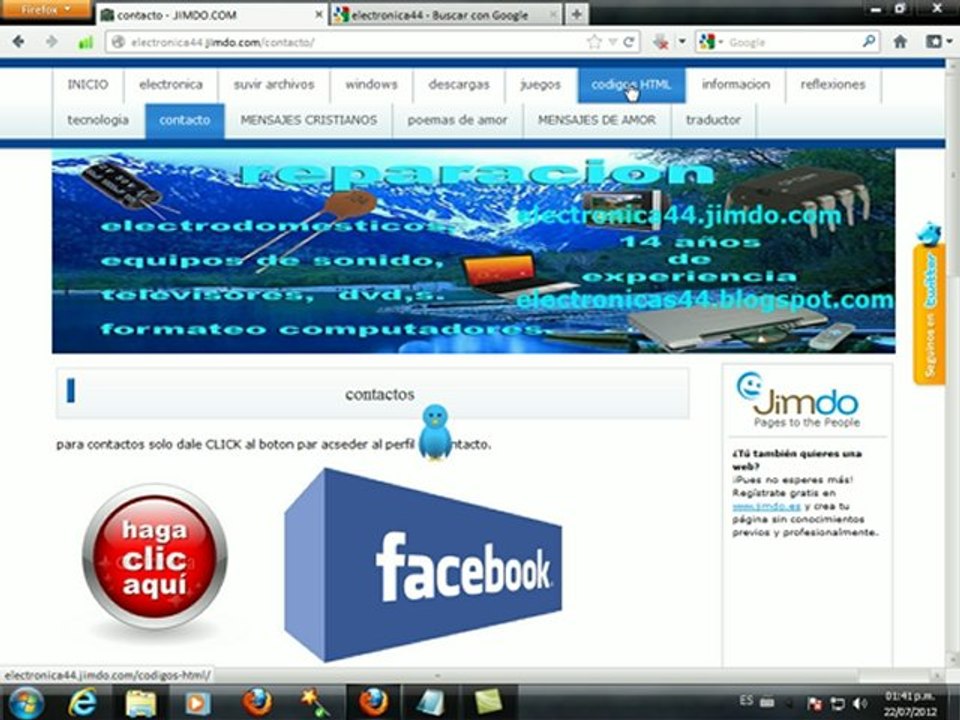Open the windows menu item

[x=371, y=84]
